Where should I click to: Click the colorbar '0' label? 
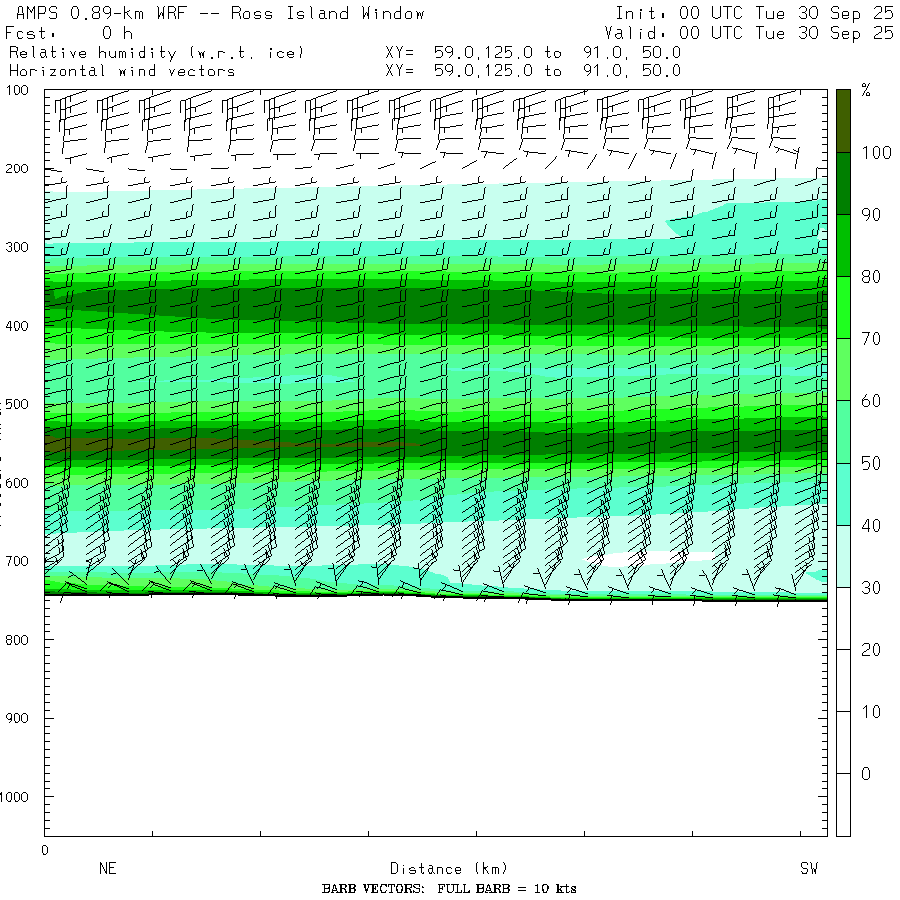pyautogui.click(x=866, y=774)
